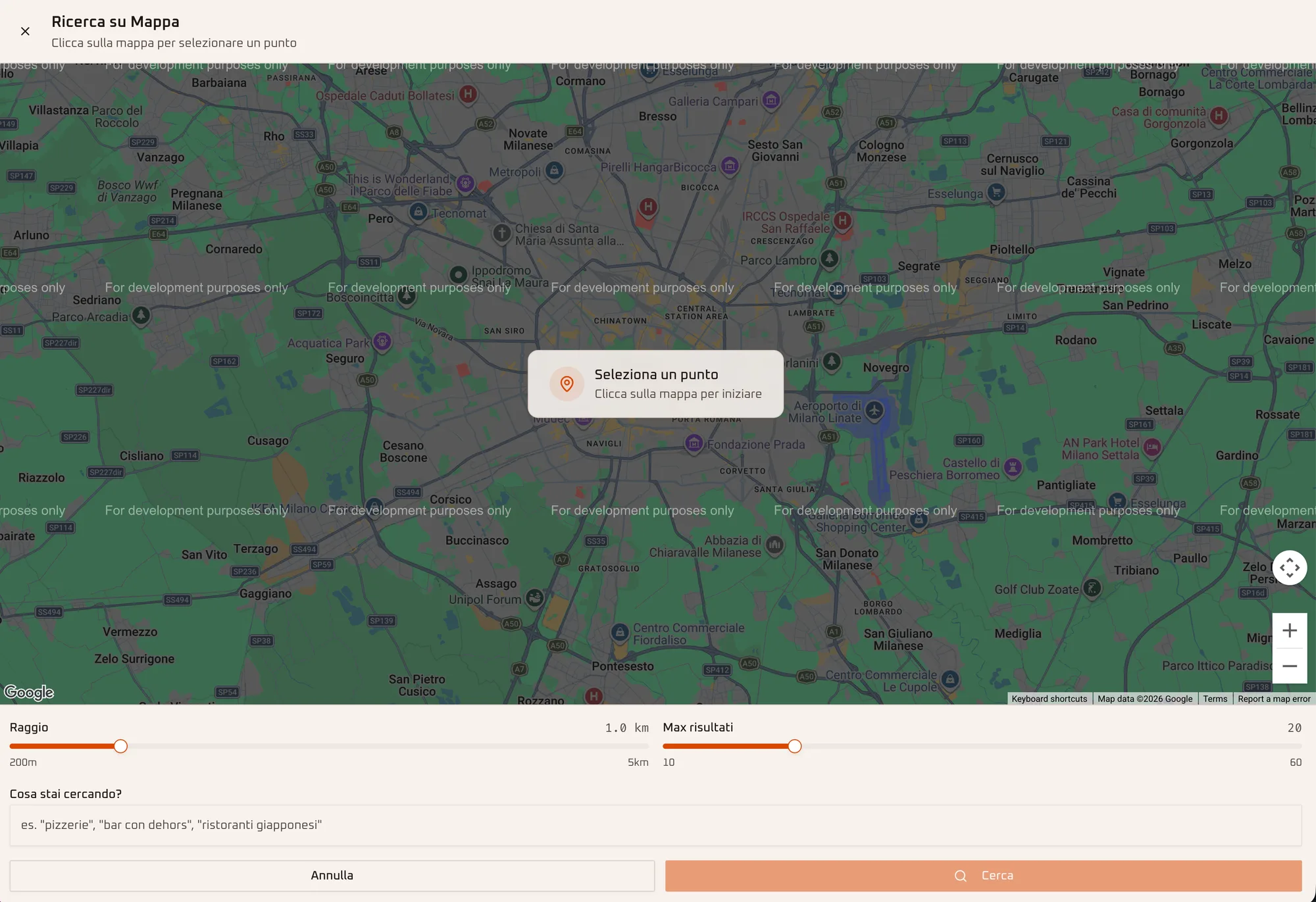Screen dimensions: 1316x902
Task: Select the Ippodromo Snai La Maura marker
Action: 459,274
